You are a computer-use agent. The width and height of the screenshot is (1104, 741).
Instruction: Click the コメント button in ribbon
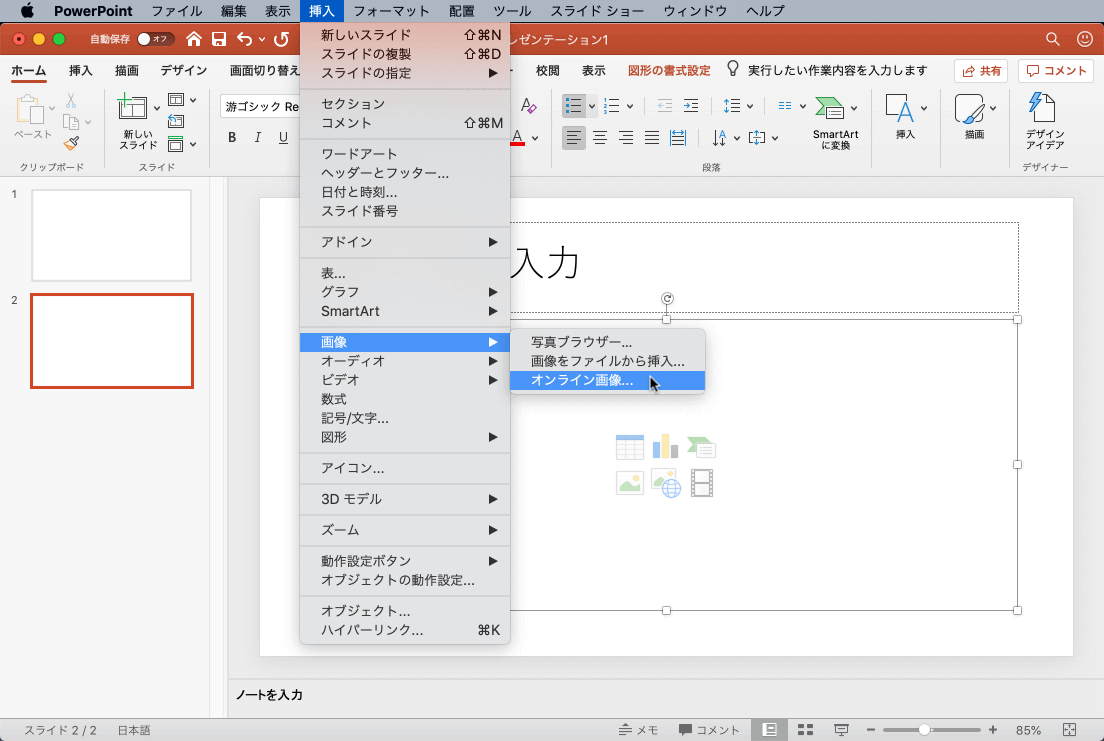(1055, 70)
